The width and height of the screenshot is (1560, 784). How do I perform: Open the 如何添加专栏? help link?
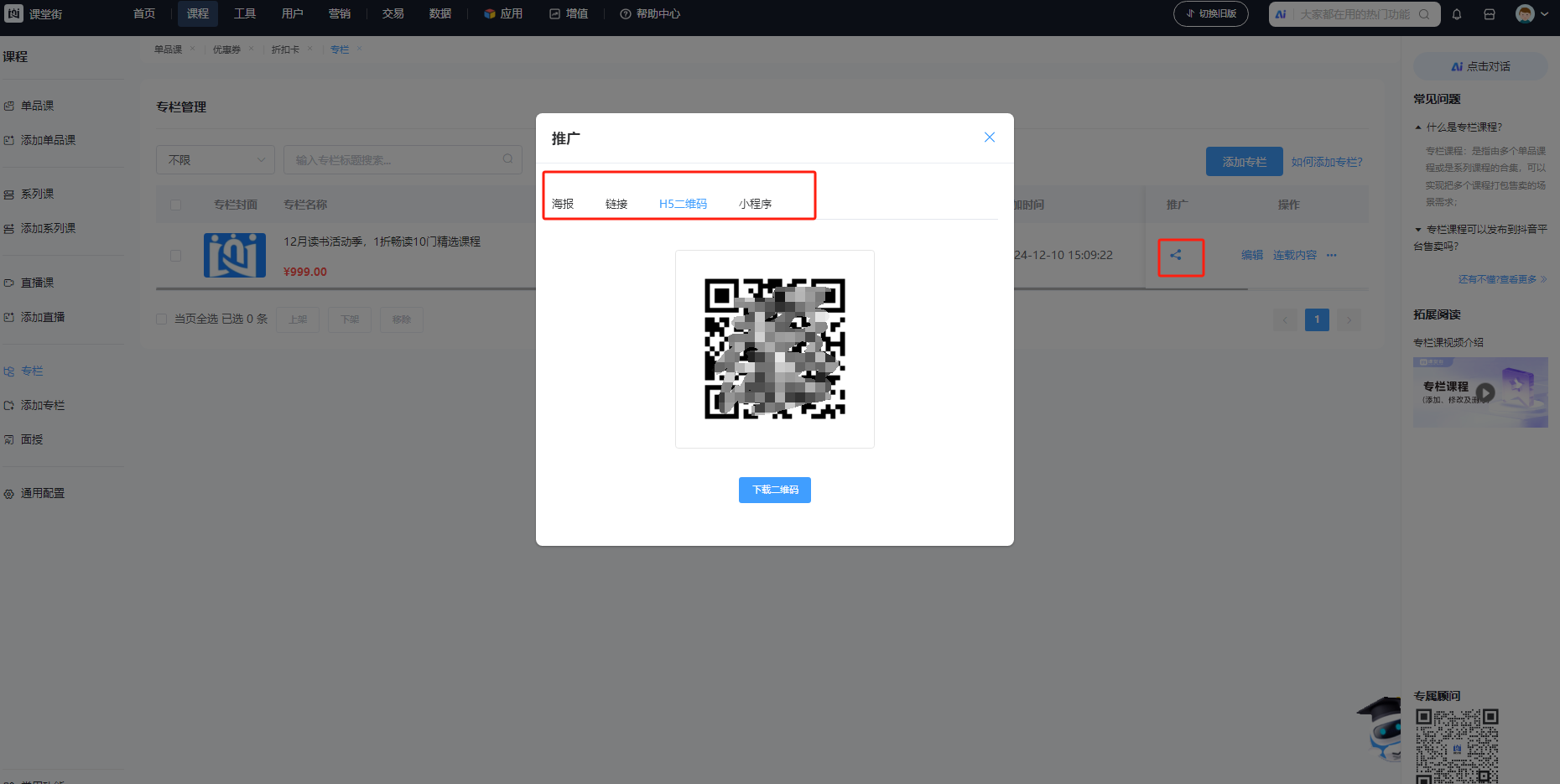coord(1327,162)
